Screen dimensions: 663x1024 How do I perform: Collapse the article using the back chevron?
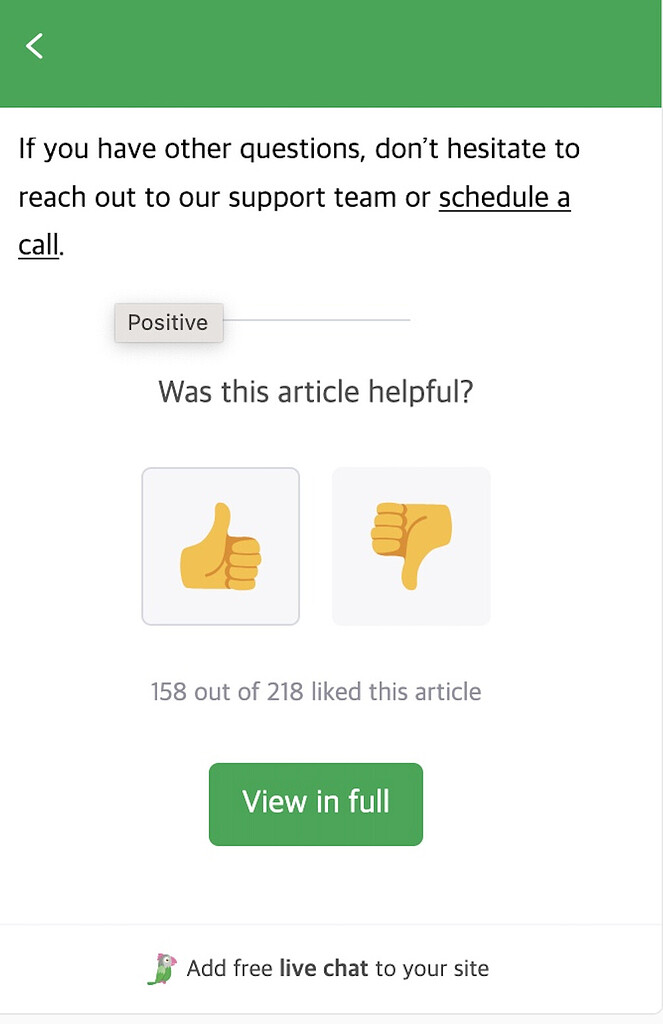coord(33,45)
